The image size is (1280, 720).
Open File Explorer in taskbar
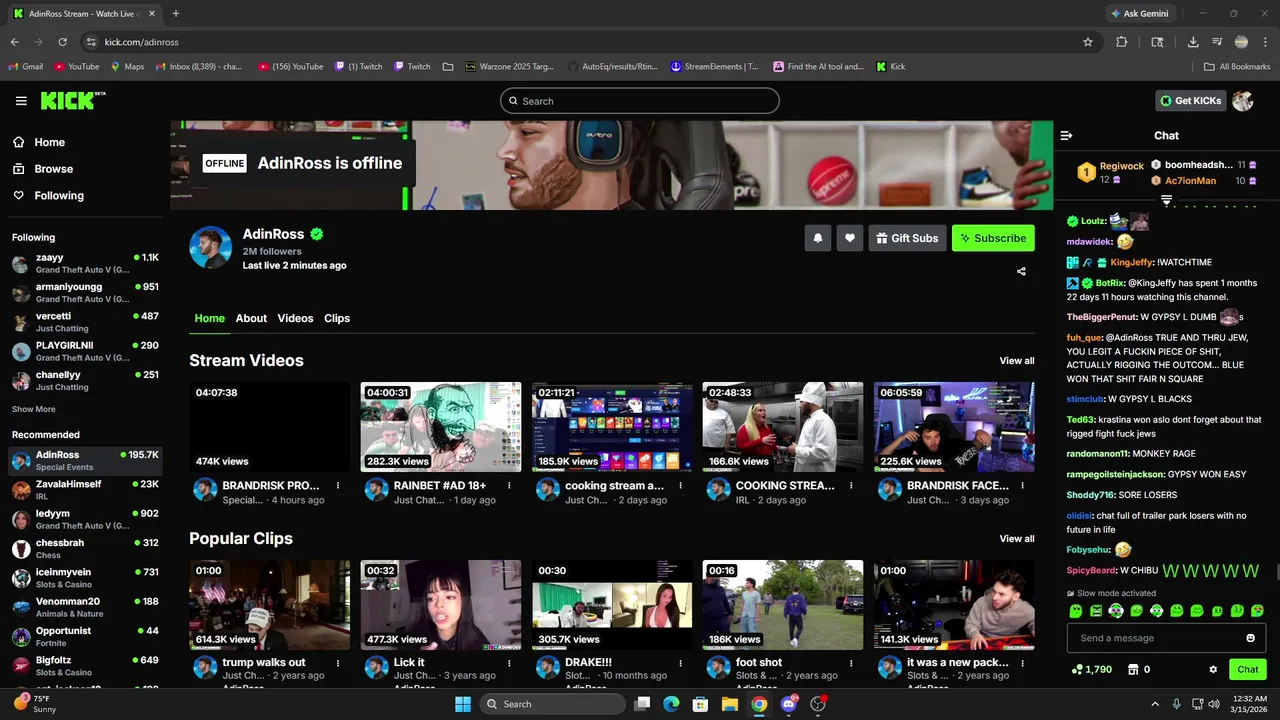click(x=730, y=704)
